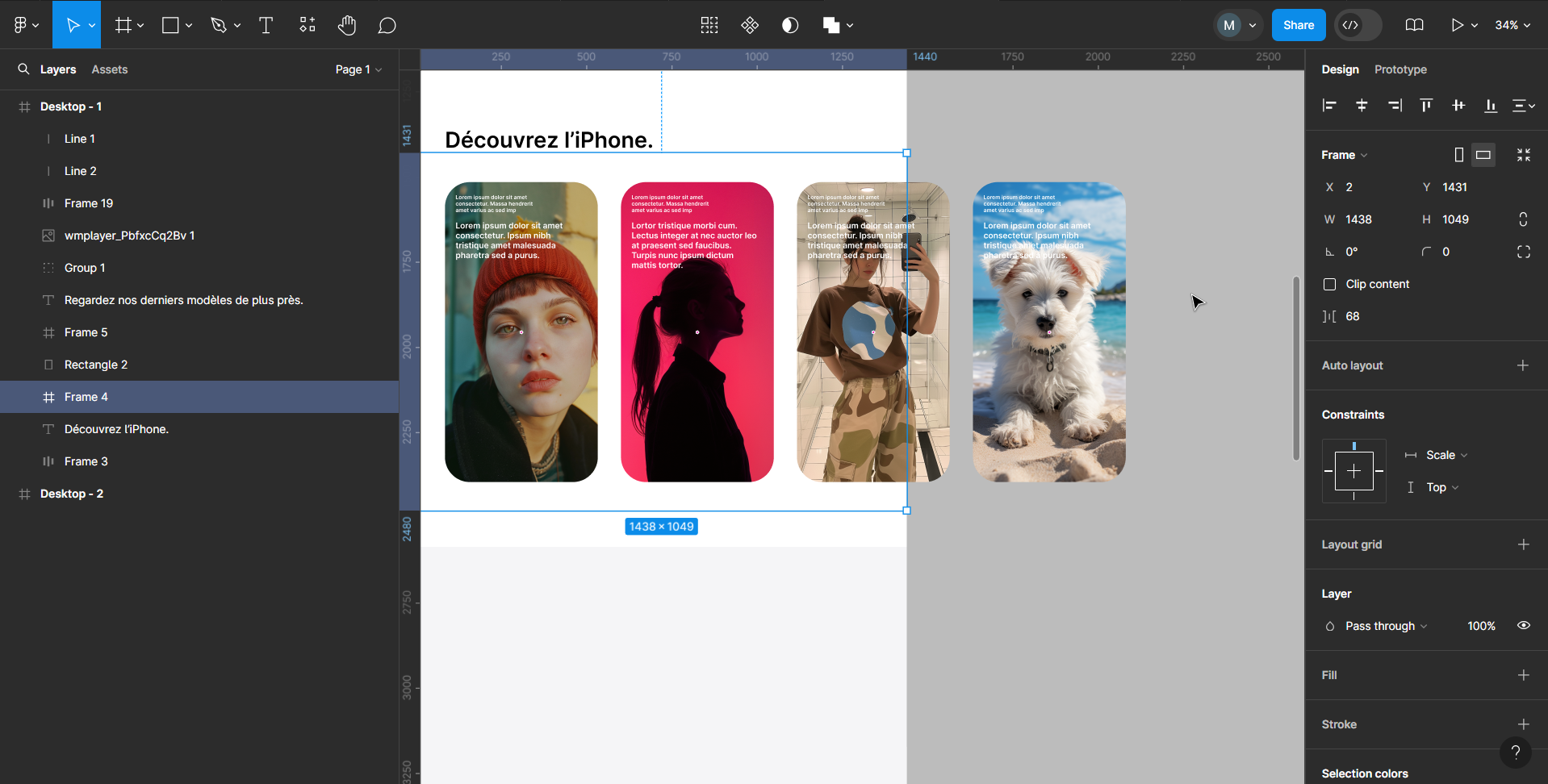Screen dimensions: 1548x784
Task: Toggle constrain proportions lock
Action: click(1523, 219)
